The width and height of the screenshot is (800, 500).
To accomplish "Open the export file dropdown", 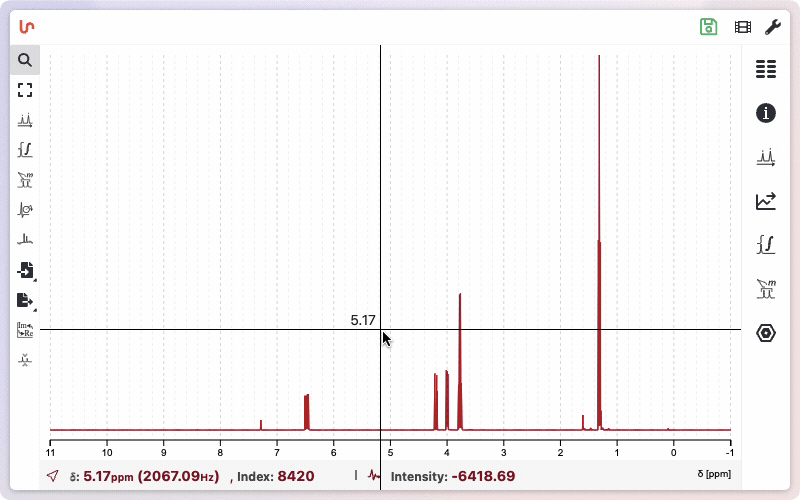I will coord(25,300).
